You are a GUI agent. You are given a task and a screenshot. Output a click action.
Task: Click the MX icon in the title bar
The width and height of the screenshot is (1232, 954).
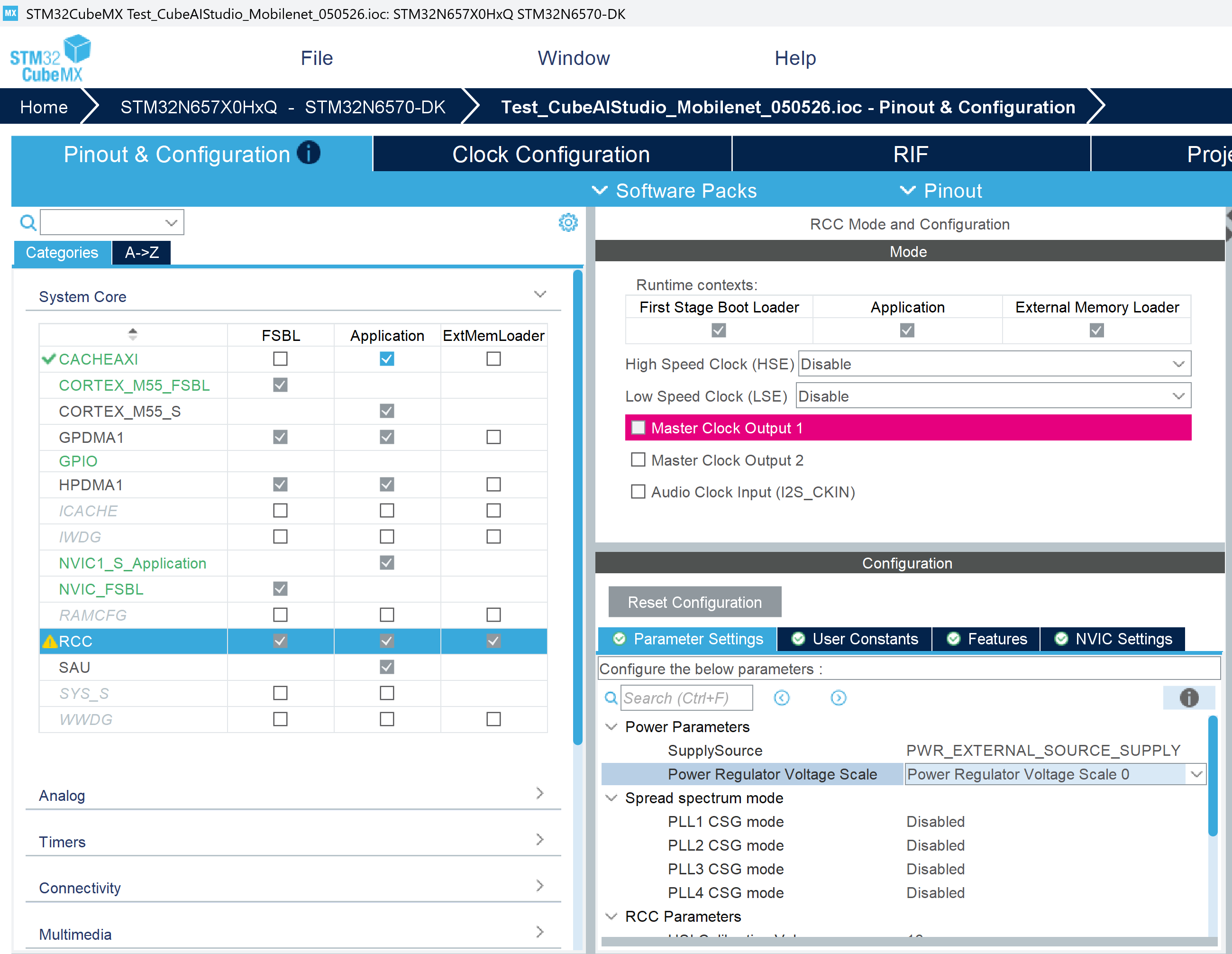click(11, 13)
